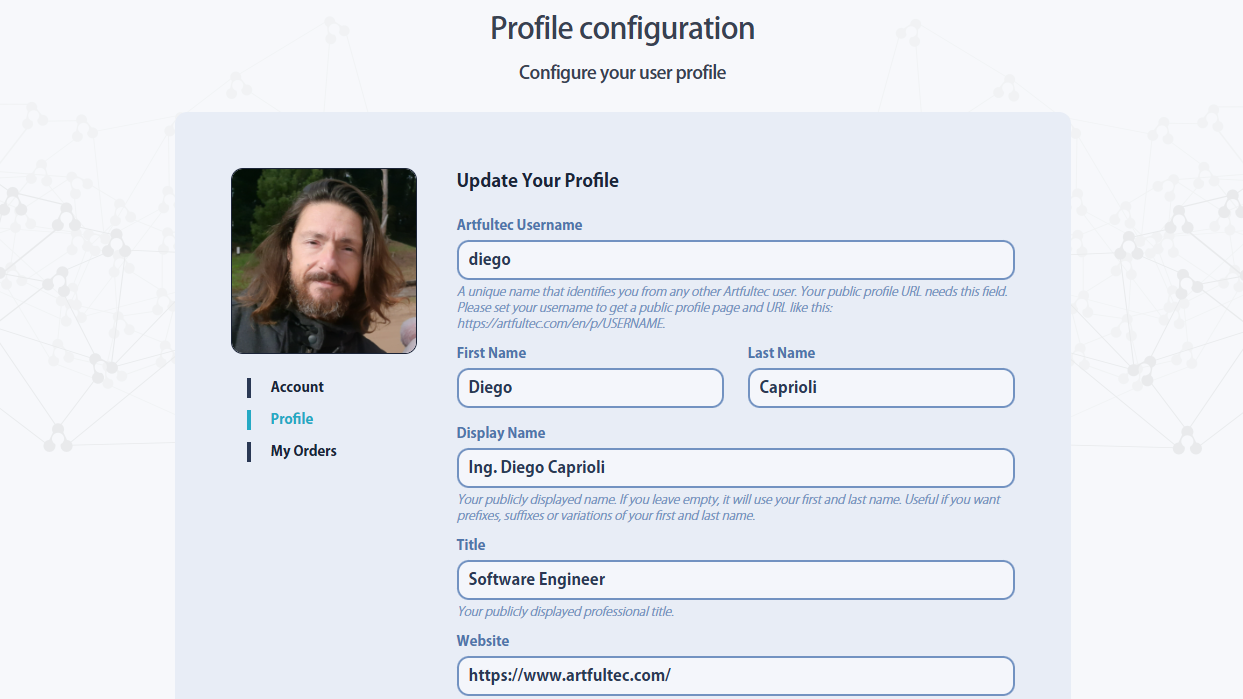
Task: Click the Last Name label
Action: 781,353
